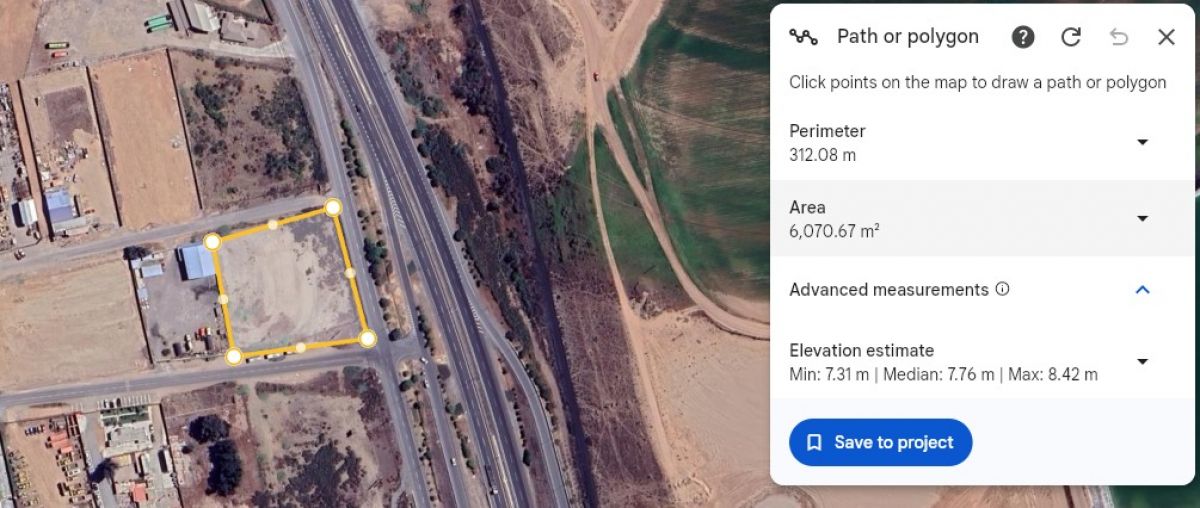This screenshot has width=1200, height=508.
Task: Click the midpoint handle on bottom polygon edge
Action: 300,347
